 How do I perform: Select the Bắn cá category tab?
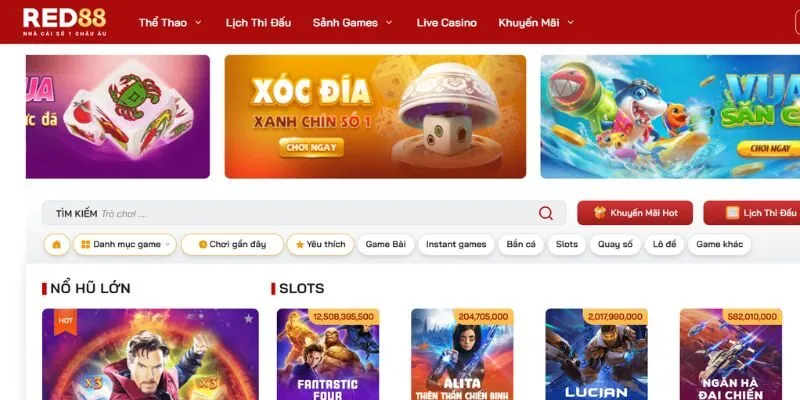tap(521, 244)
